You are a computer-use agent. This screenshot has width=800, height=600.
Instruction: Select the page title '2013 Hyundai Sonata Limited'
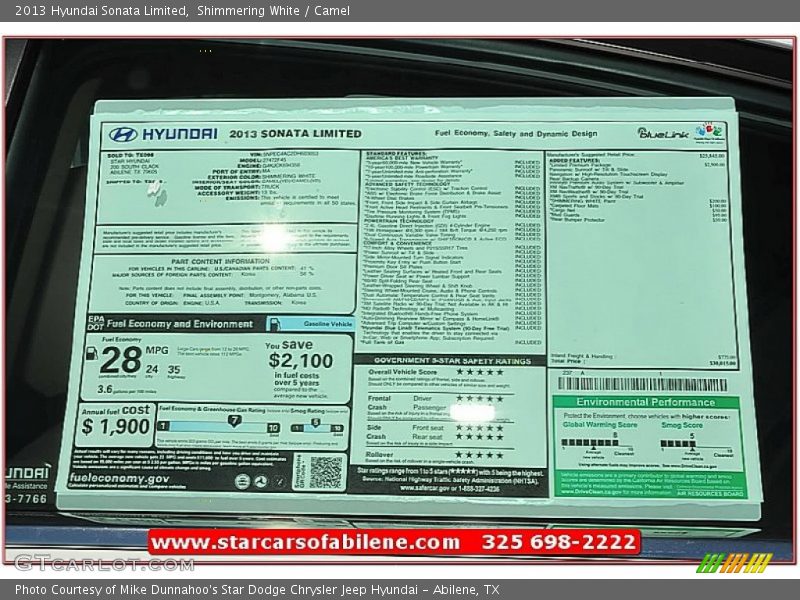point(101,10)
